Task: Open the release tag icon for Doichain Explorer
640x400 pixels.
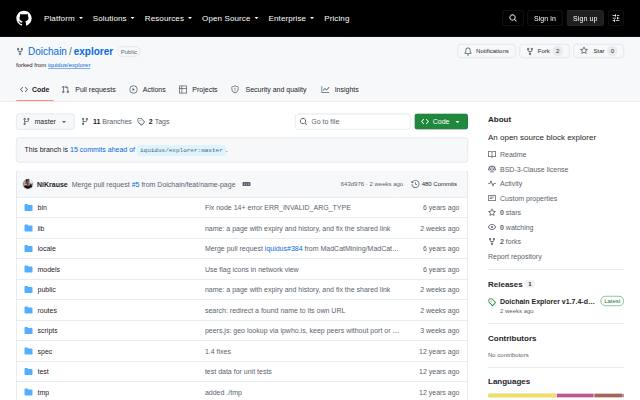Action: (x=492, y=302)
